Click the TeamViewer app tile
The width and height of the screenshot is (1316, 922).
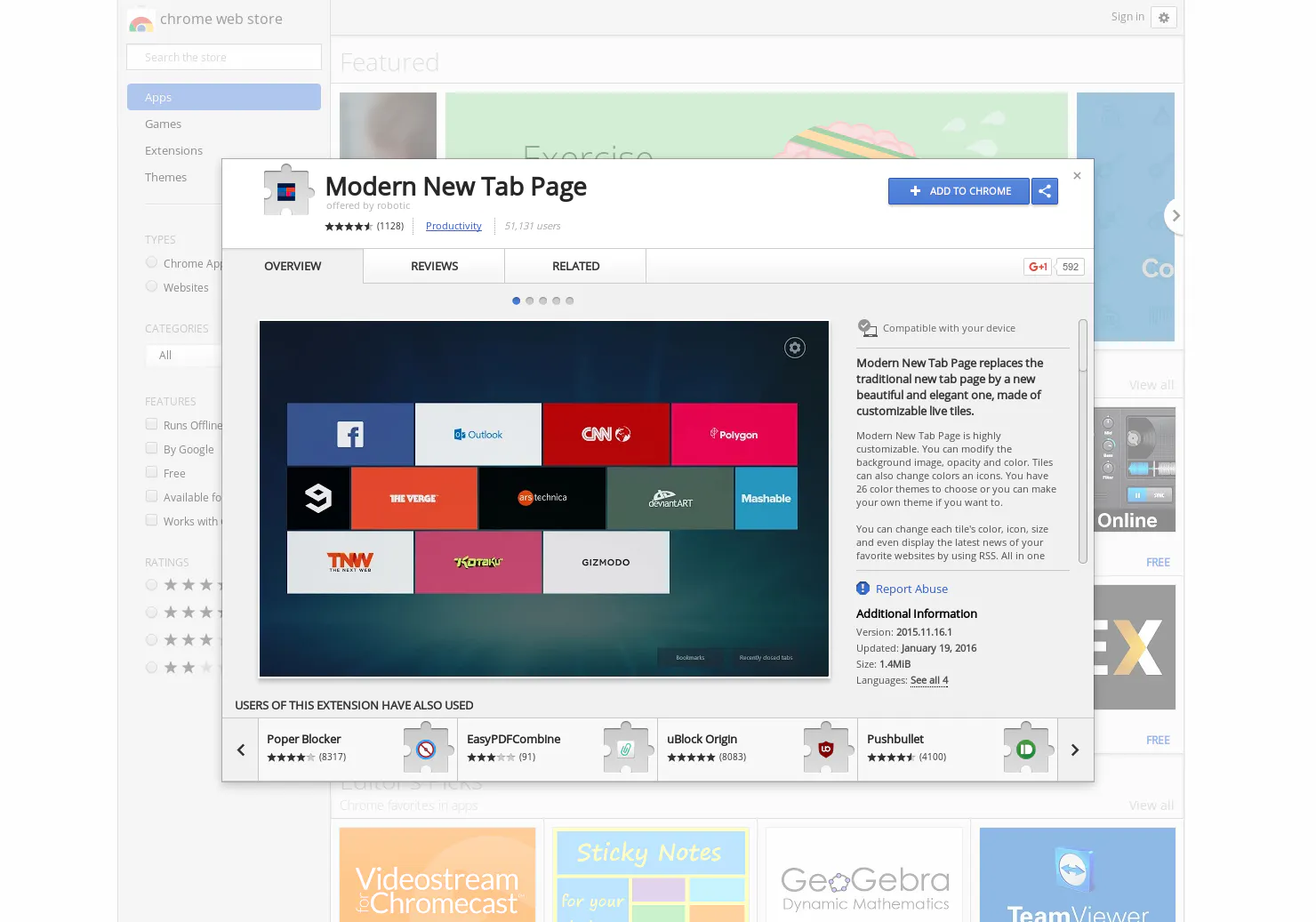pos(1078,875)
